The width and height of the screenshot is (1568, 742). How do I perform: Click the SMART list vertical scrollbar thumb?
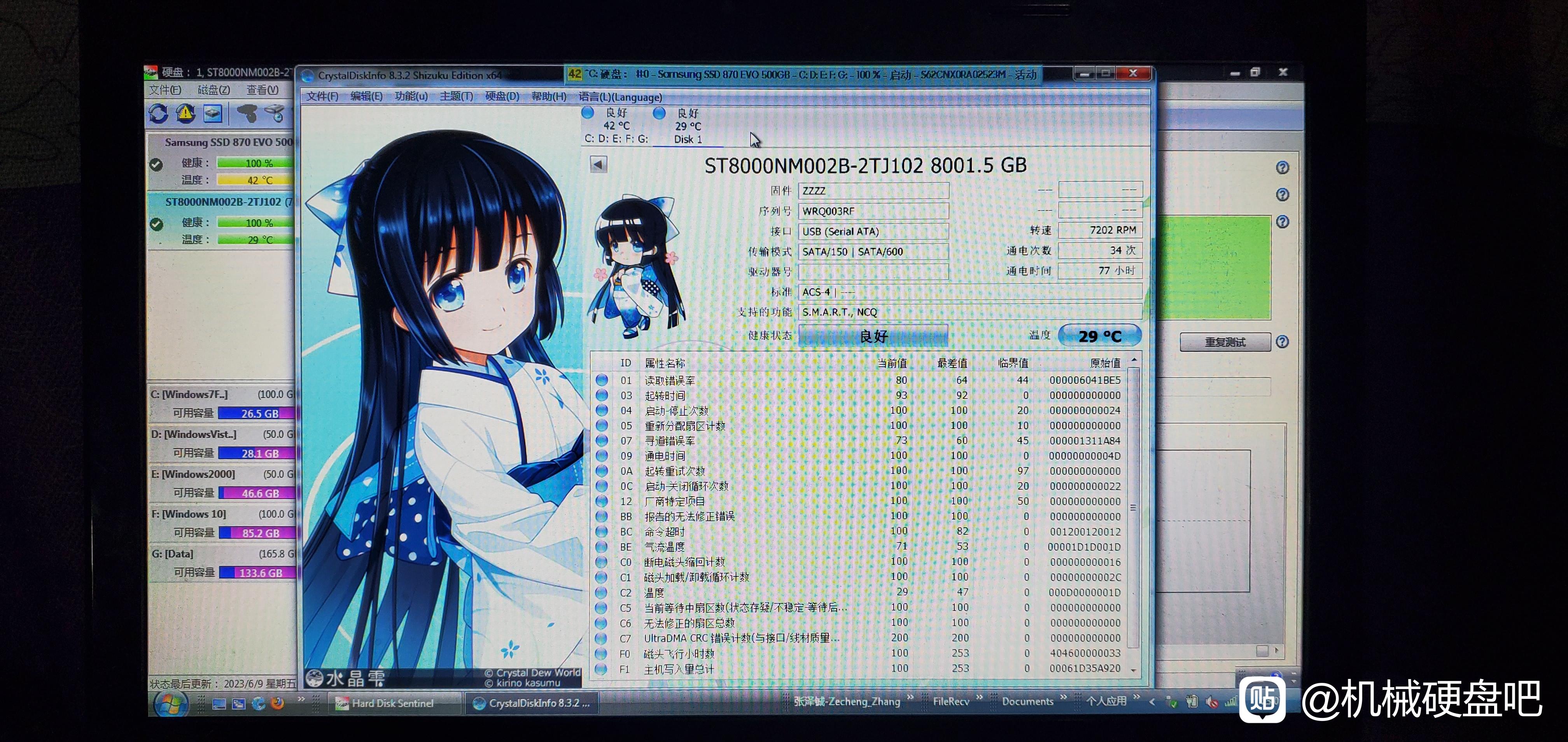[x=1133, y=507]
